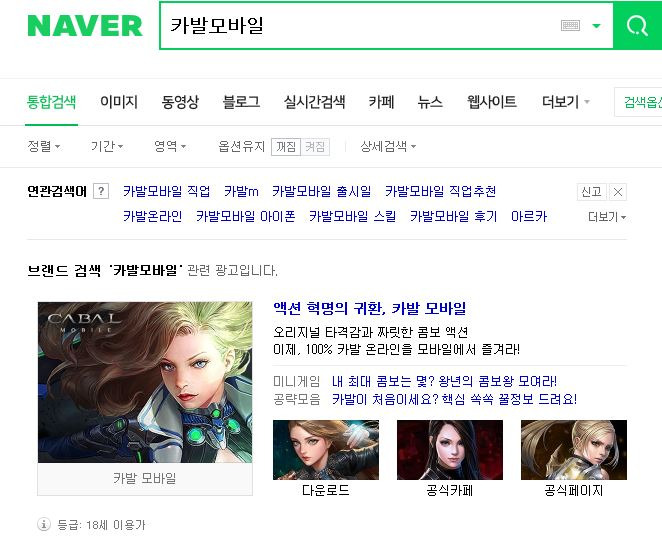The height and width of the screenshot is (548, 662).
Task: Go to the 뉴스 tab
Action: click(x=430, y=102)
